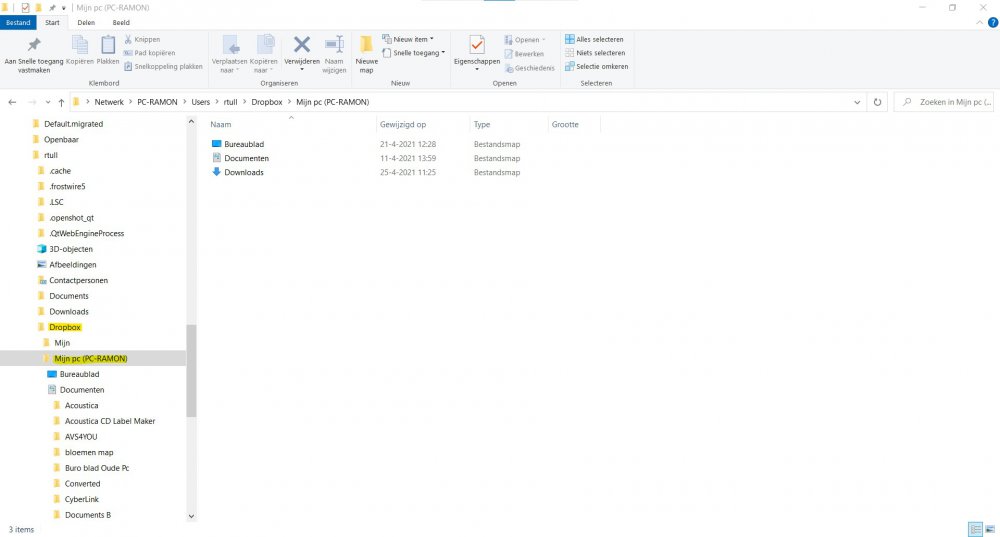Click the Plakken paste icon
Screen dimensions: 1000x537
click(x=108, y=45)
